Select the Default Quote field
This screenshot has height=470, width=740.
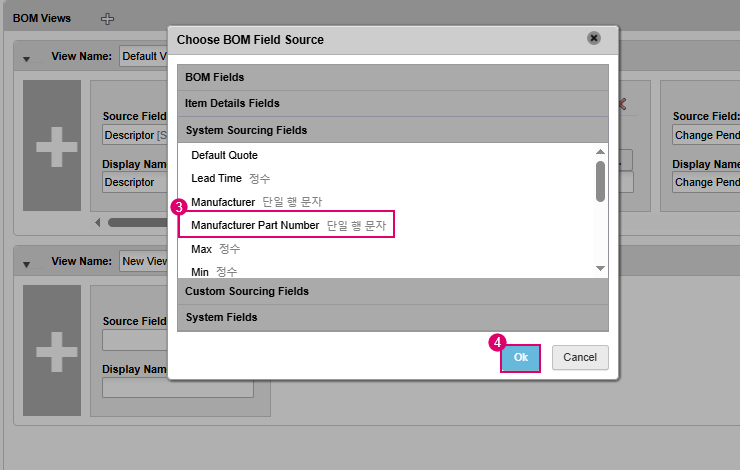224,155
